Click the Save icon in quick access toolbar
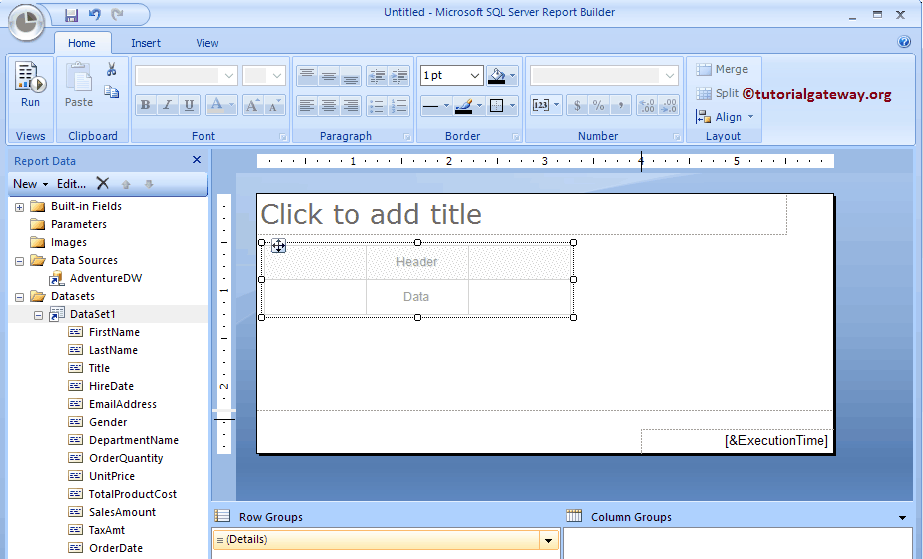The height and width of the screenshot is (559, 923). (x=71, y=15)
